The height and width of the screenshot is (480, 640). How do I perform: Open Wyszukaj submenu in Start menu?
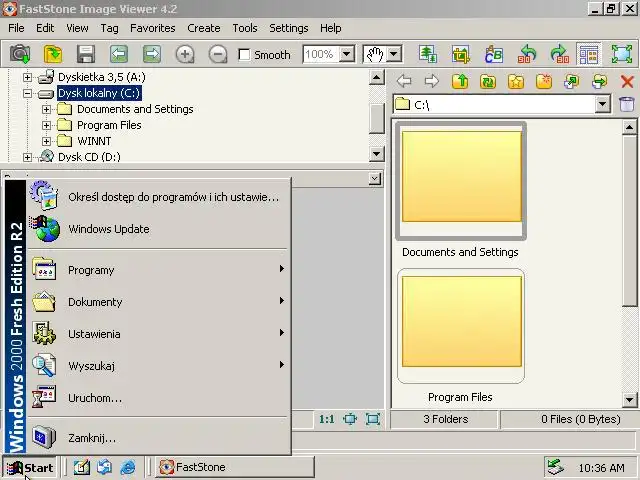158,366
